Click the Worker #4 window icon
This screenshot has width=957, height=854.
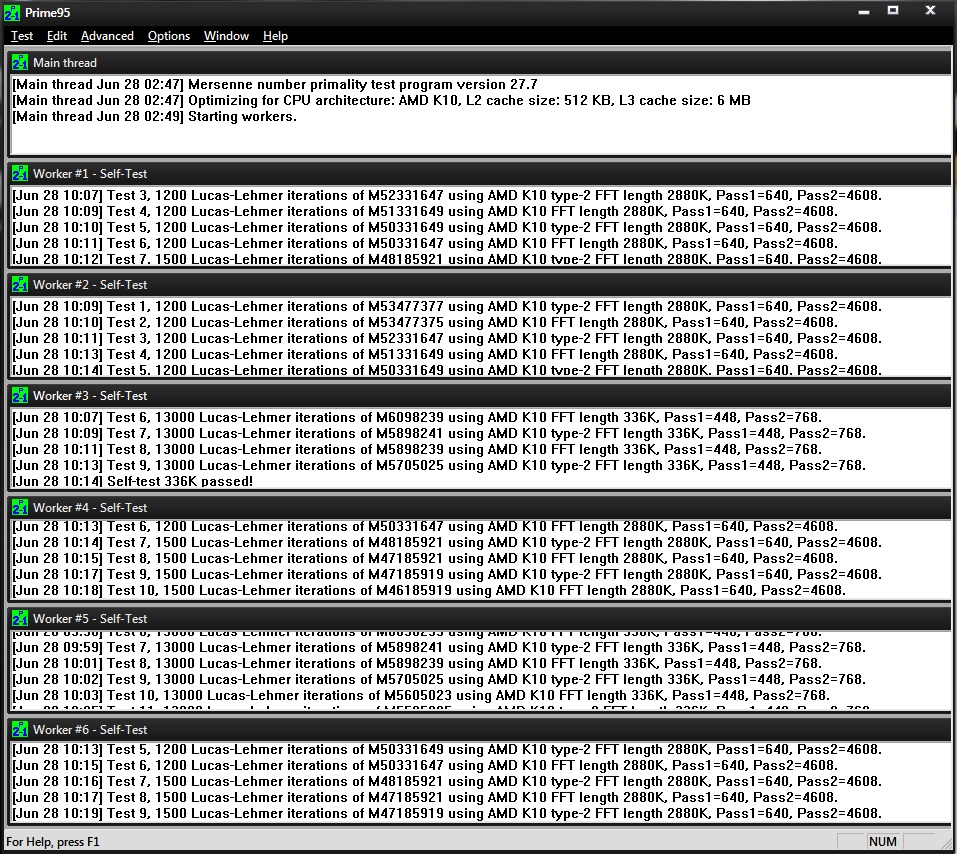20,507
